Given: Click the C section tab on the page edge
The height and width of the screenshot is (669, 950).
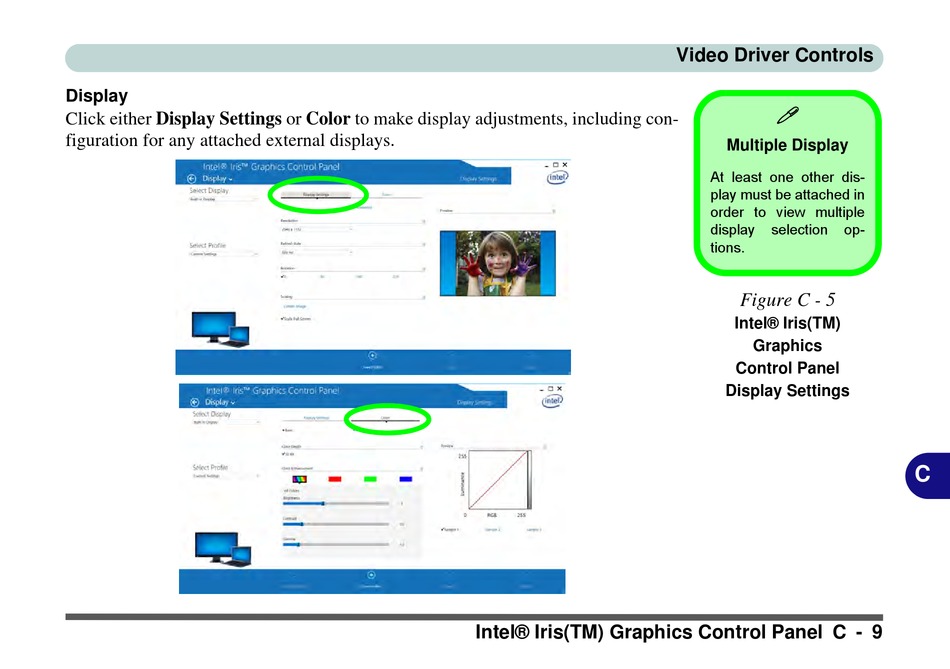Looking at the screenshot, I should [x=927, y=475].
